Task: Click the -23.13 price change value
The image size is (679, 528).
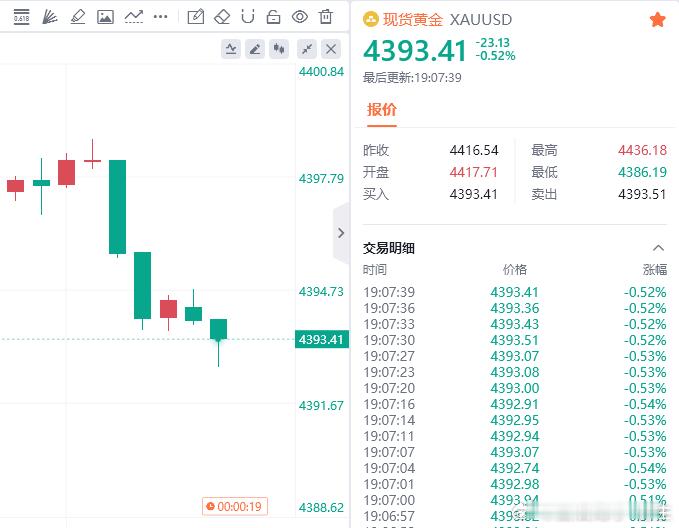Action: click(493, 42)
